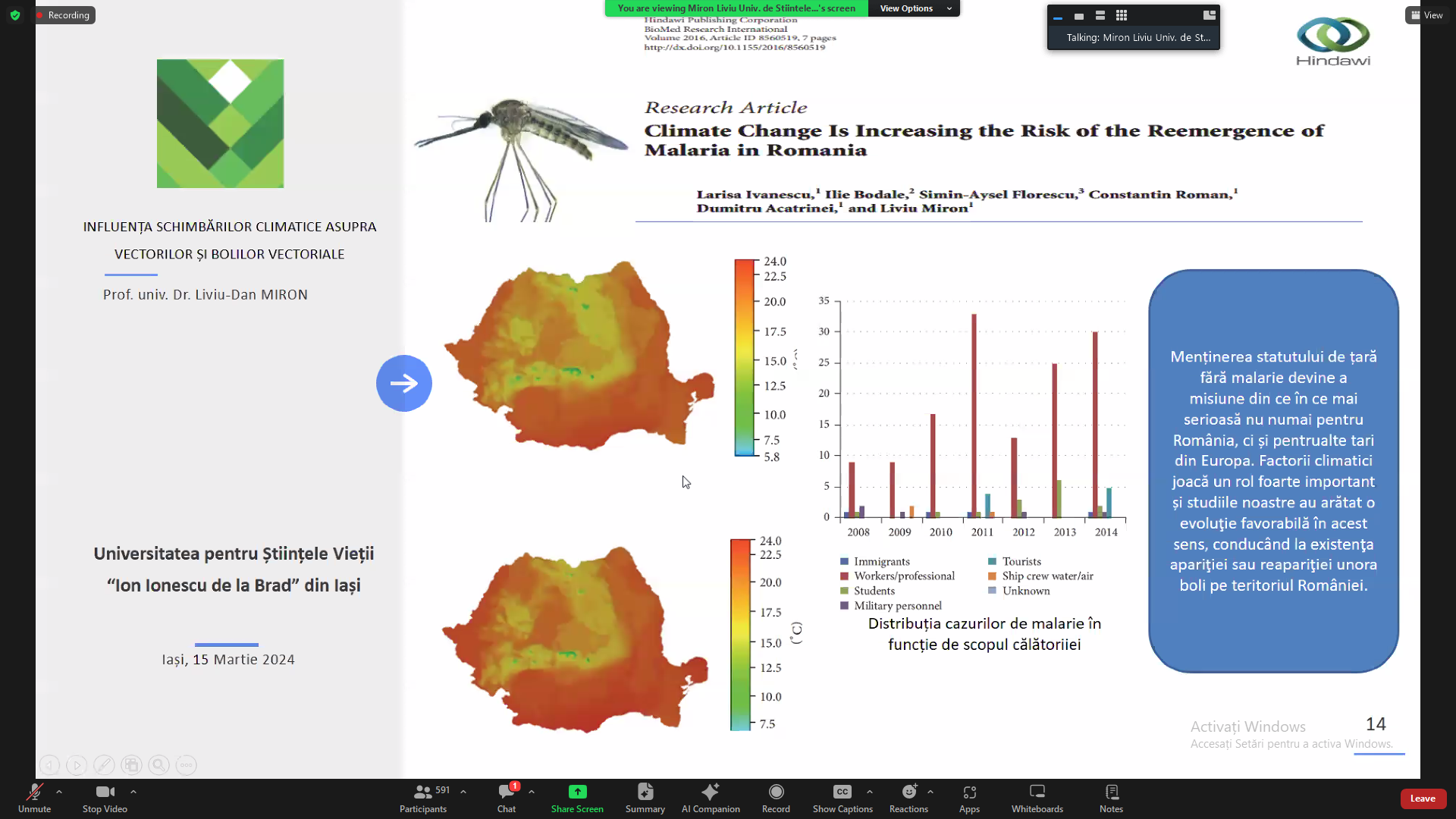Click the slideshow zoom magnifier control
Viewport: 1456px width, 819px height.
158,765
